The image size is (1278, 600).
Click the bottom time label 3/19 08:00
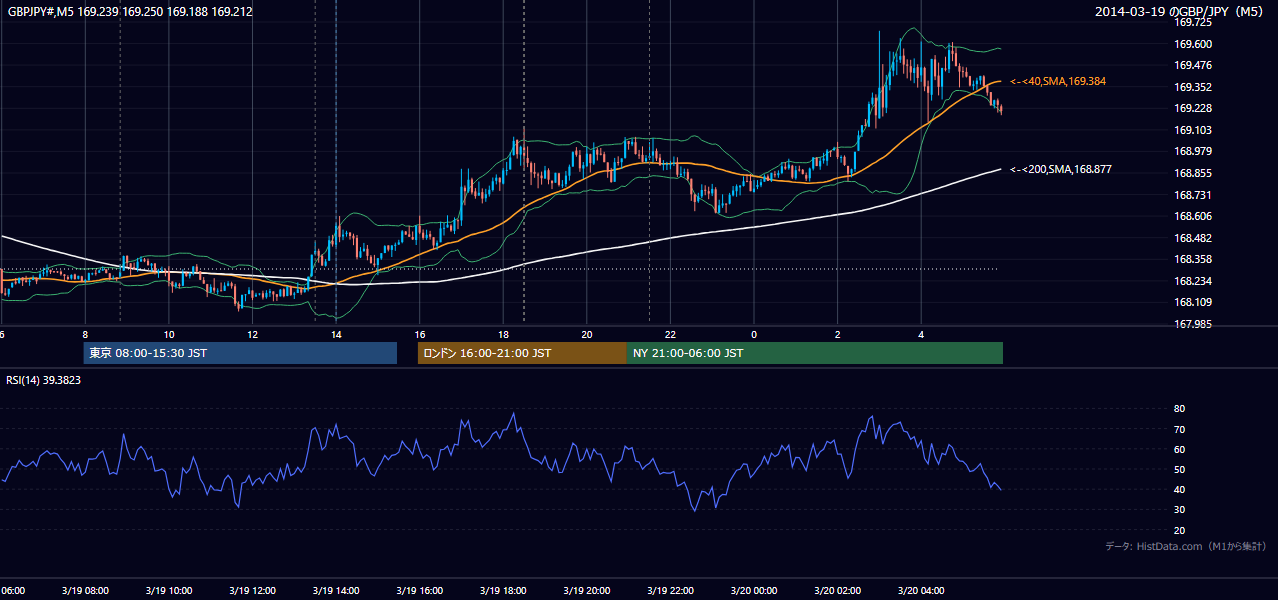pos(83,591)
